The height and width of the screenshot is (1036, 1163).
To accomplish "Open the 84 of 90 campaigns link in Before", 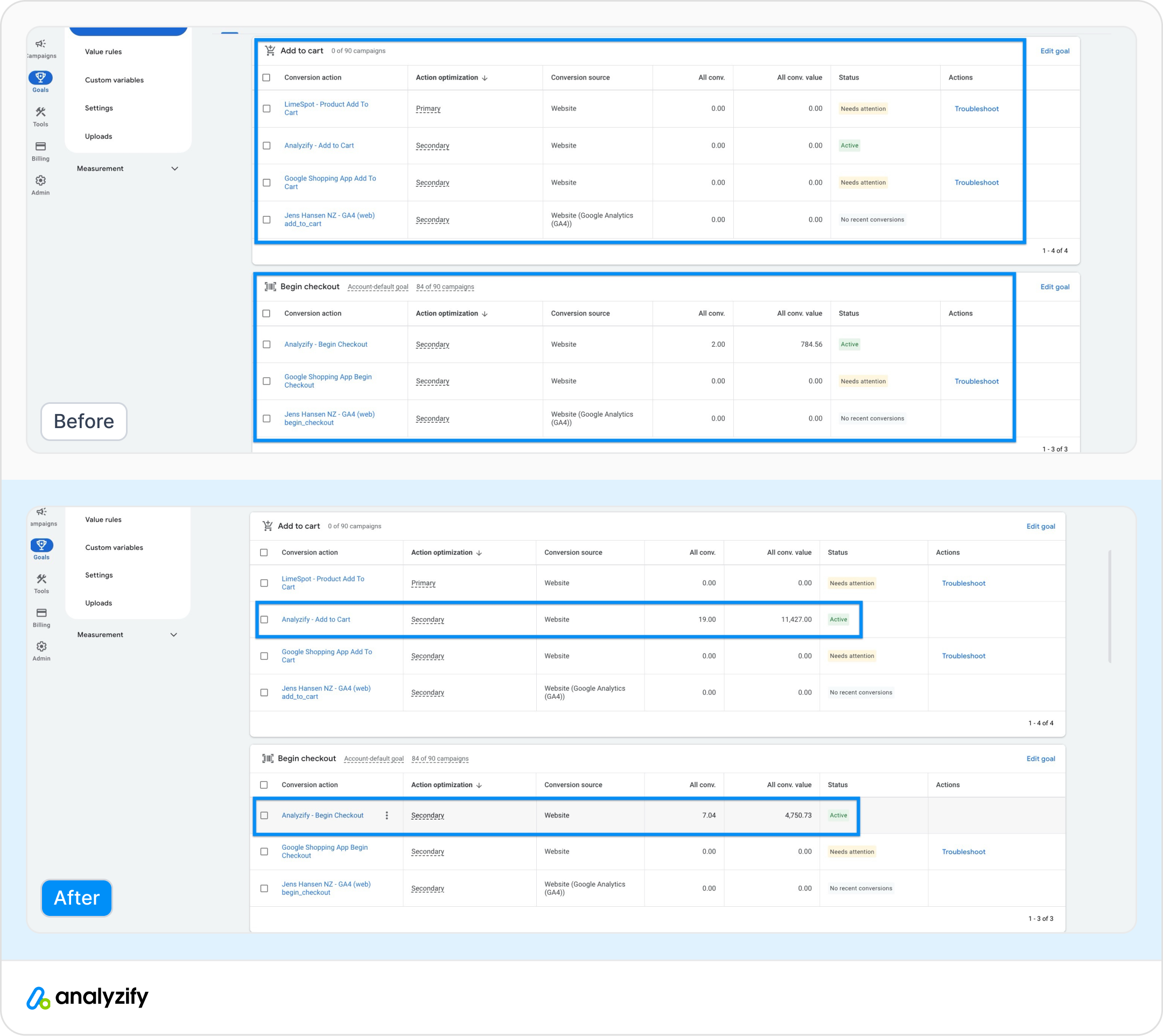I will (445, 287).
